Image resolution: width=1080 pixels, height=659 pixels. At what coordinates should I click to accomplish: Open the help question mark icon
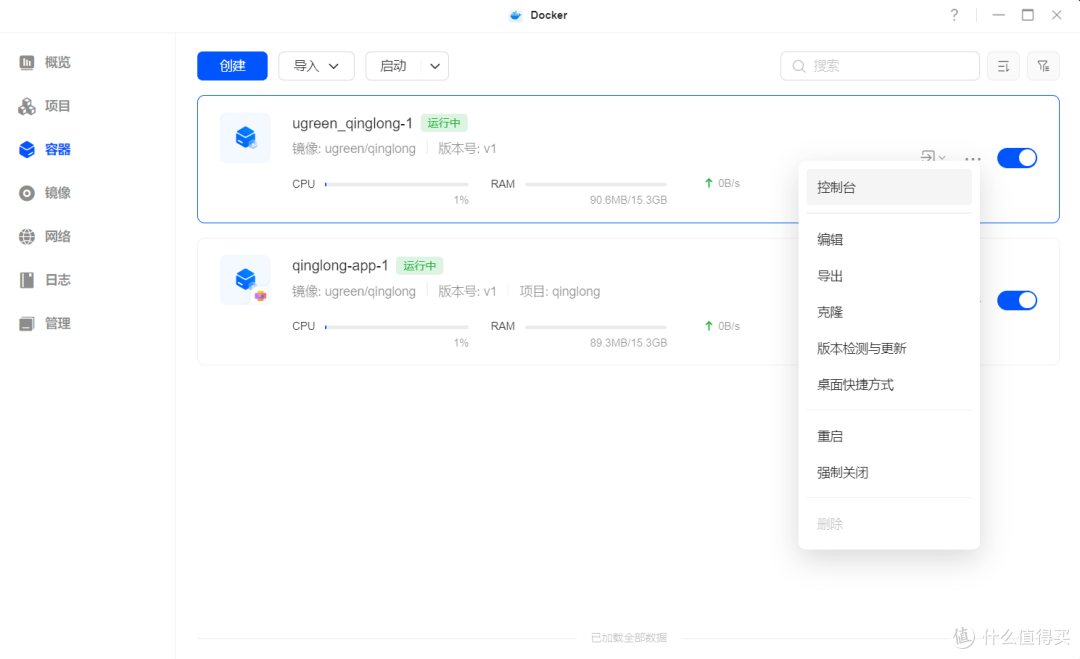[x=954, y=15]
